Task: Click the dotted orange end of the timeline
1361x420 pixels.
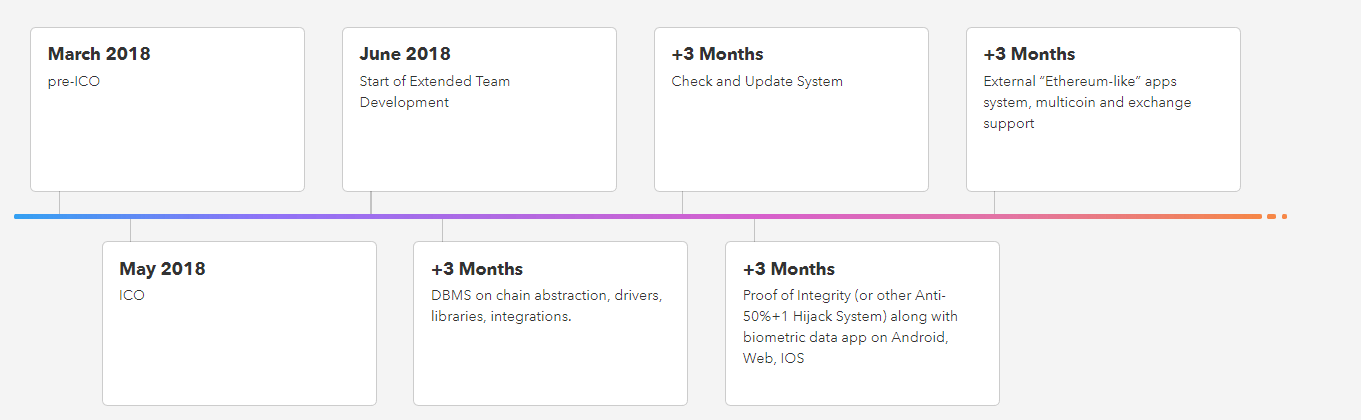Action: coord(1277,216)
